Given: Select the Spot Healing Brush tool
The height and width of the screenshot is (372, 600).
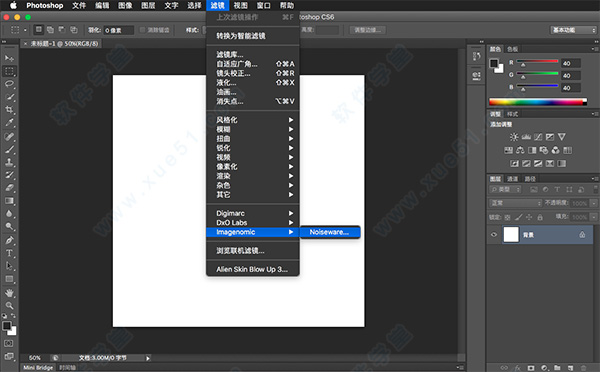Looking at the screenshot, I should point(9,136).
